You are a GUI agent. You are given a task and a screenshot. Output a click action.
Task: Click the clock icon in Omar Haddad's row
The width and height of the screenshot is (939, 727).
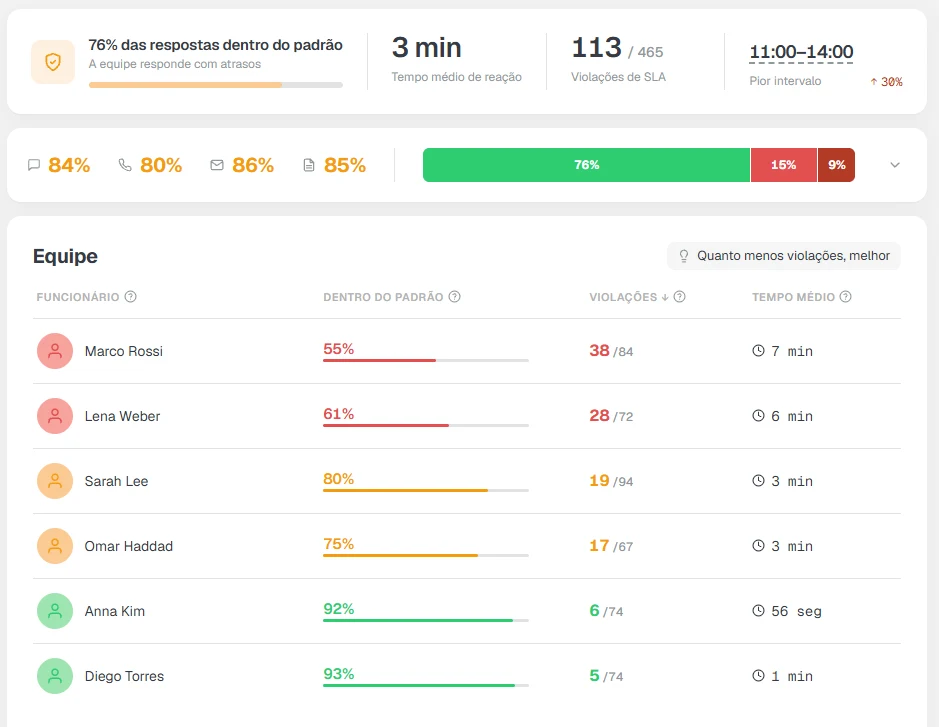tap(758, 545)
